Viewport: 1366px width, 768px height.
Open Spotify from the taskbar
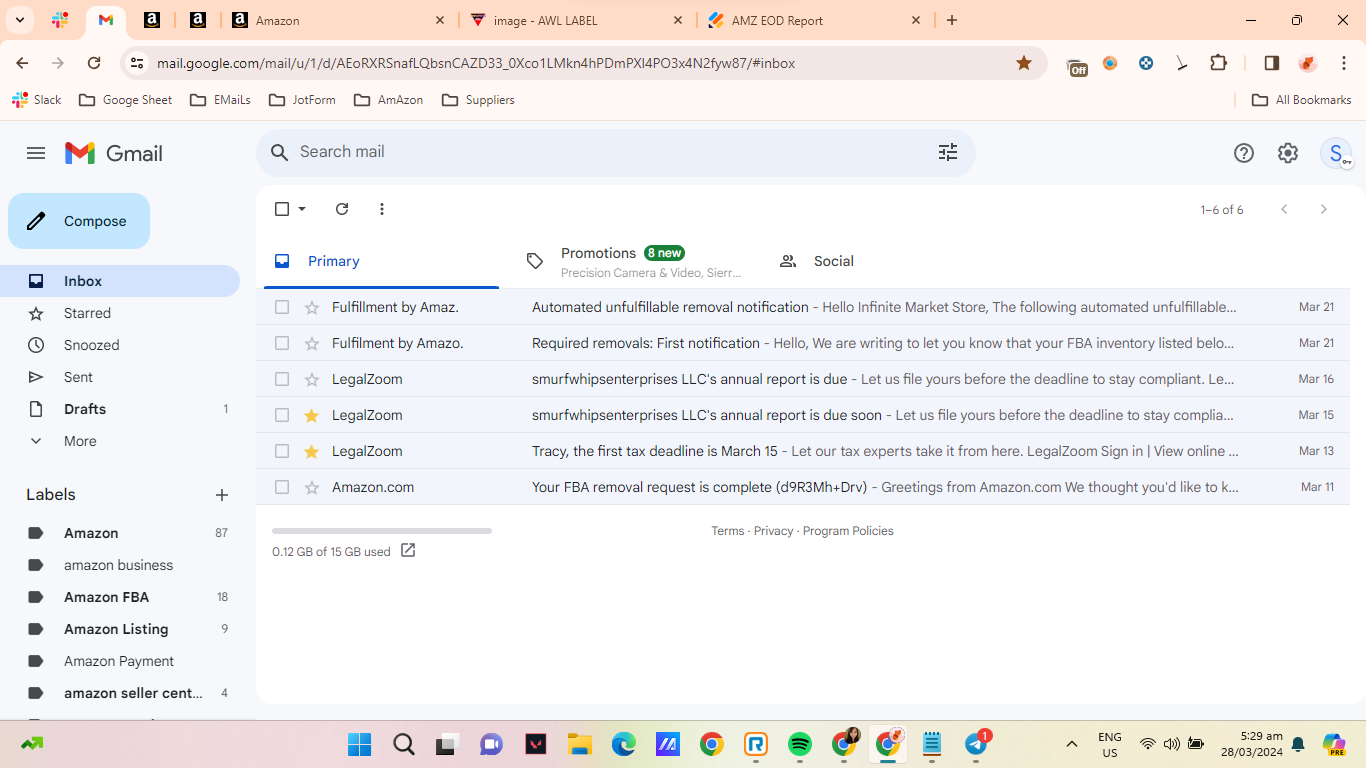click(x=799, y=744)
